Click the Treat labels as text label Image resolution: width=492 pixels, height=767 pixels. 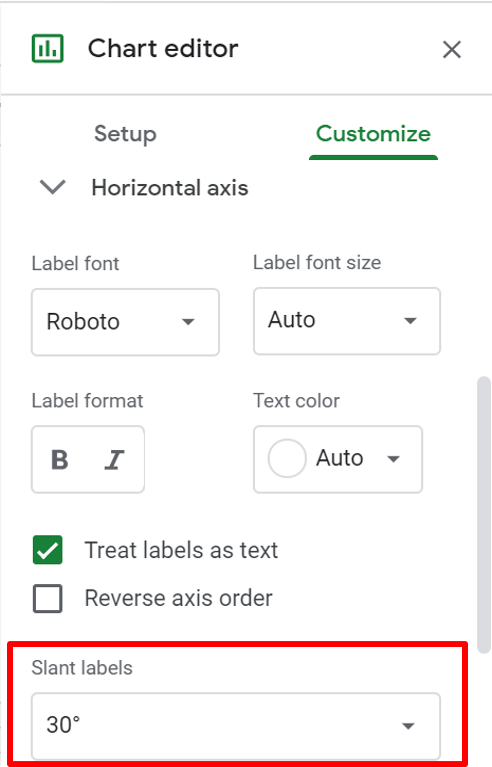tap(181, 550)
